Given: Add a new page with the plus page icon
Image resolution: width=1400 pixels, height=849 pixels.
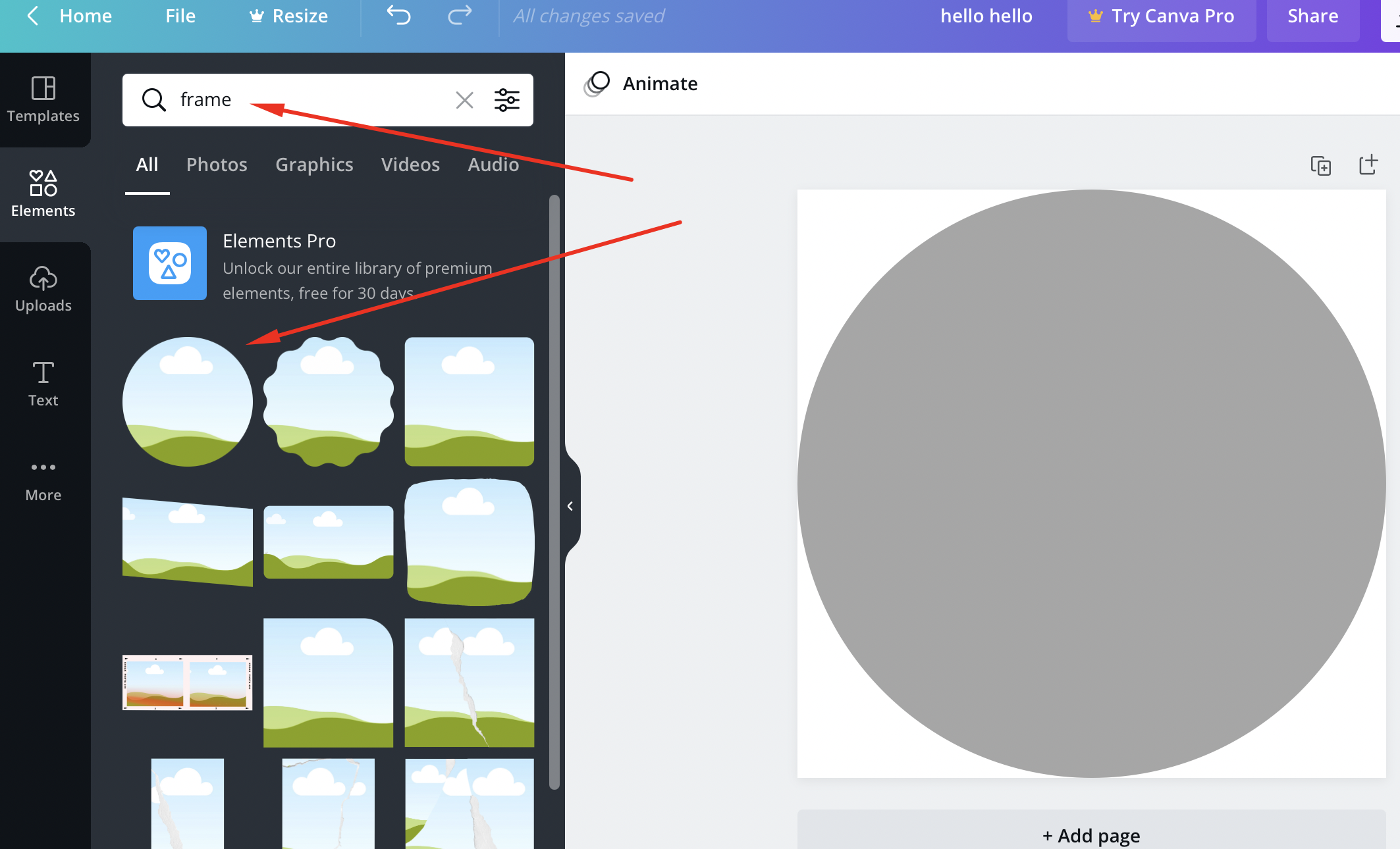Looking at the screenshot, I should [1368, 165].
